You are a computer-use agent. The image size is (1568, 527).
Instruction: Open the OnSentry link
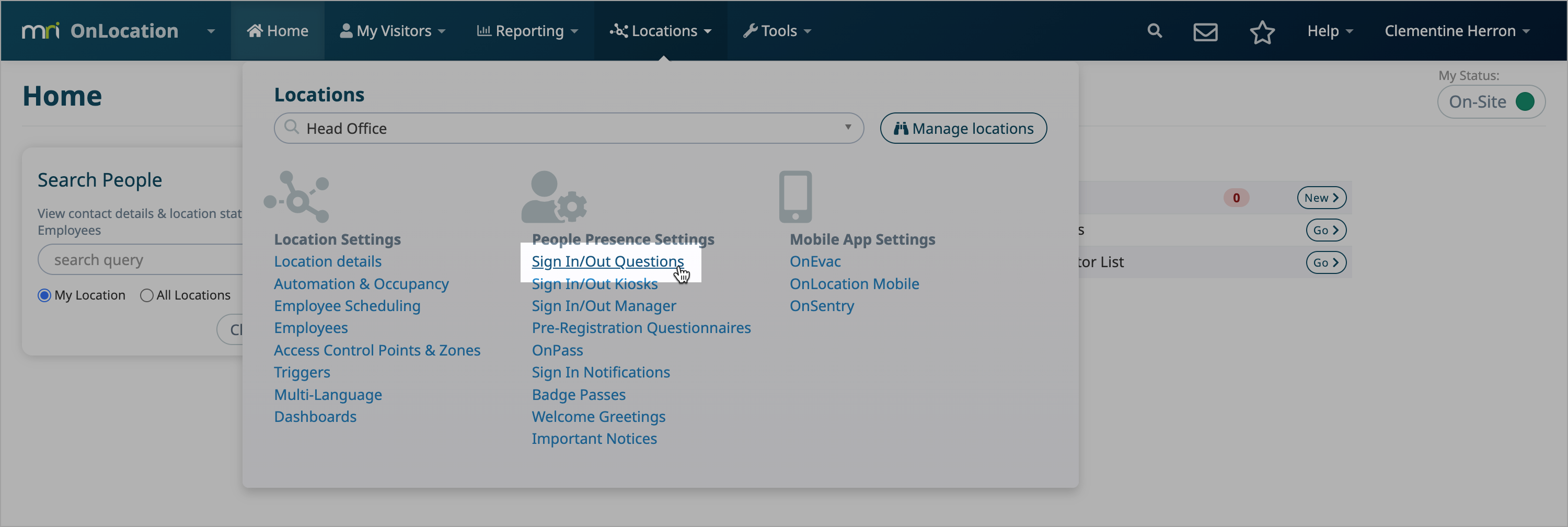(822, 306)
